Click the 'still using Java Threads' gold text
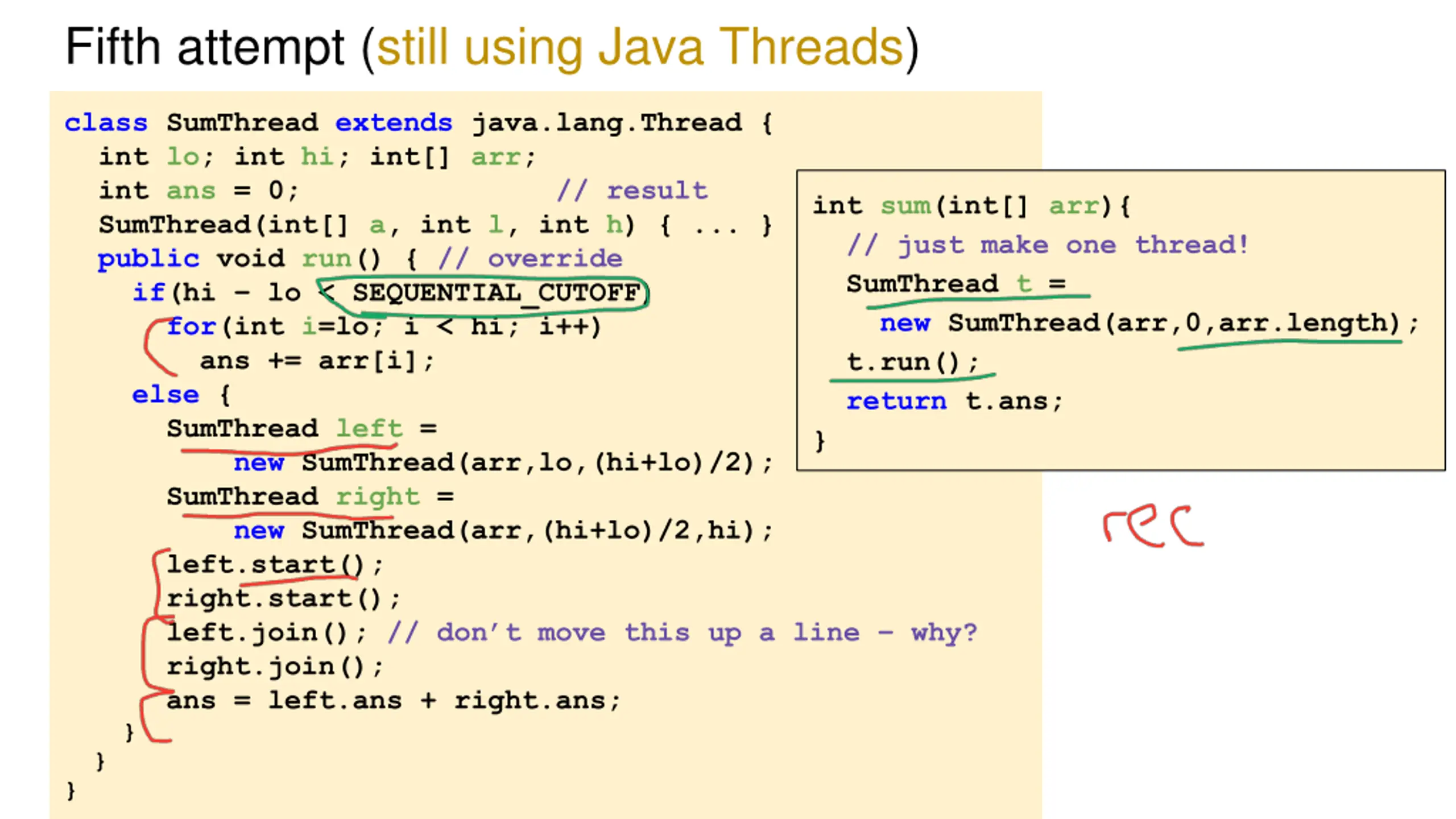Screen dimensions: 1456x819 (640, 49)
